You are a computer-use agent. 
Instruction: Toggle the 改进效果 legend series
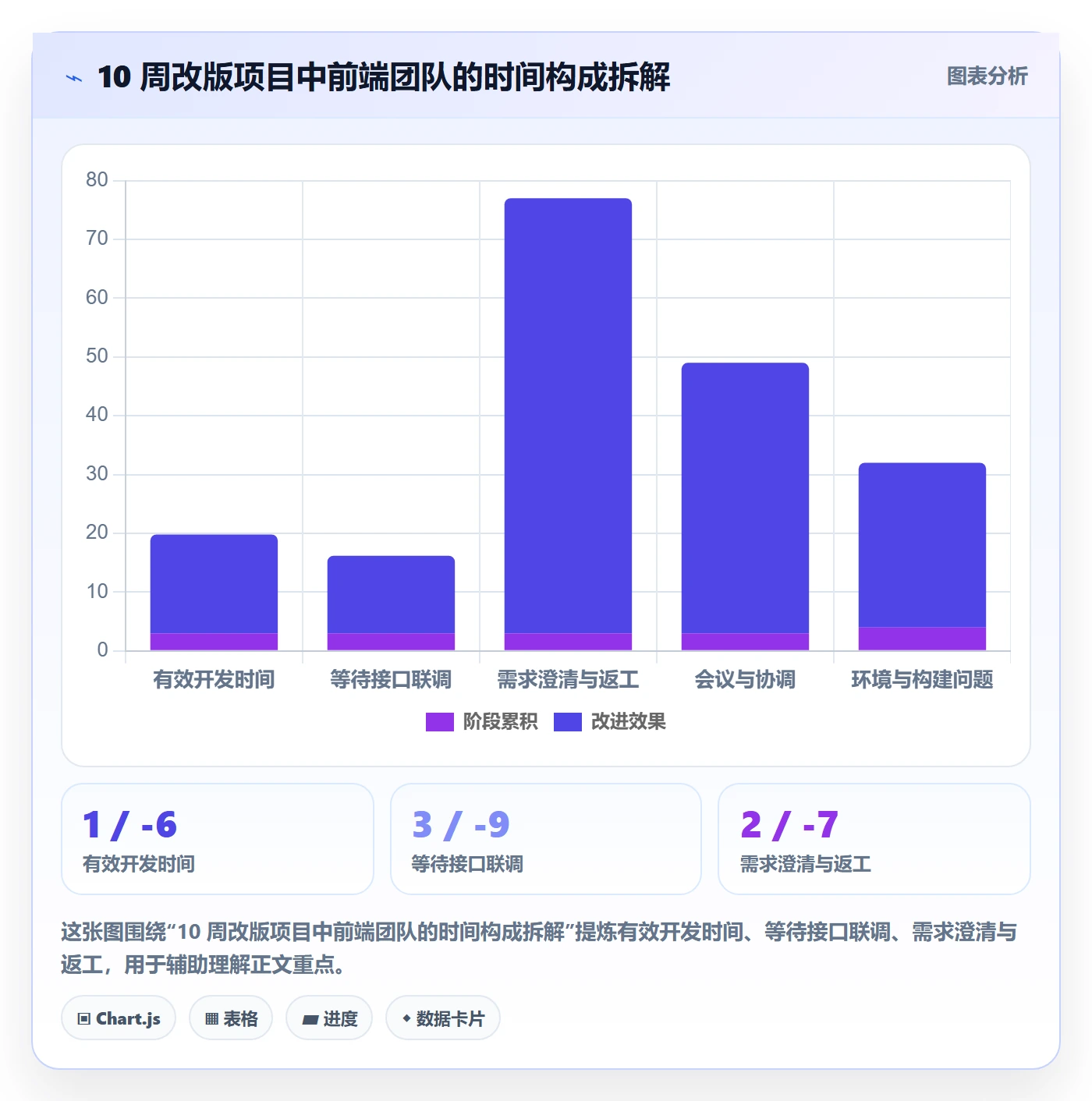[x=610, y=722]
